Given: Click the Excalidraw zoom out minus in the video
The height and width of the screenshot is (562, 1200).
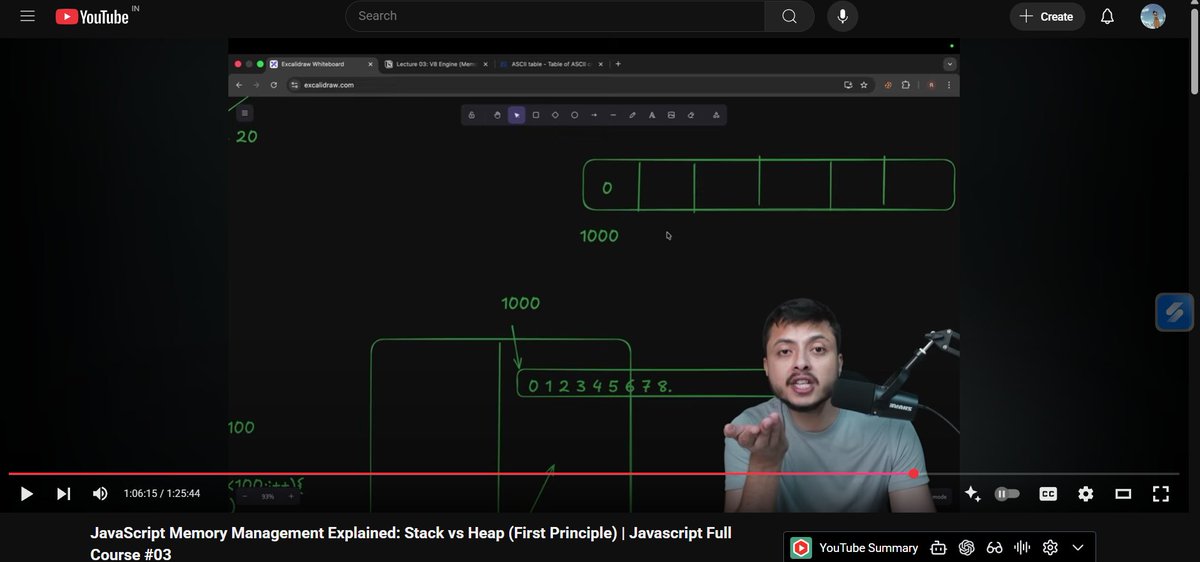Looking at the screenshot, I should (x=244, y=496).
